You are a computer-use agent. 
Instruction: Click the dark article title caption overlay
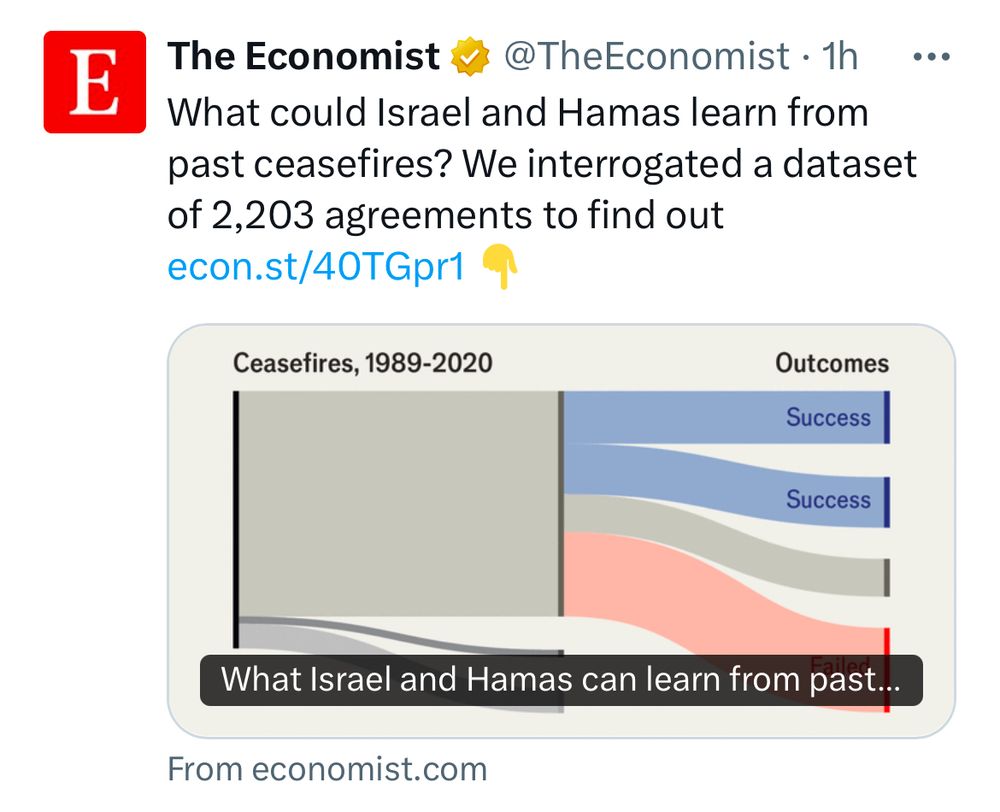(561, 680)
